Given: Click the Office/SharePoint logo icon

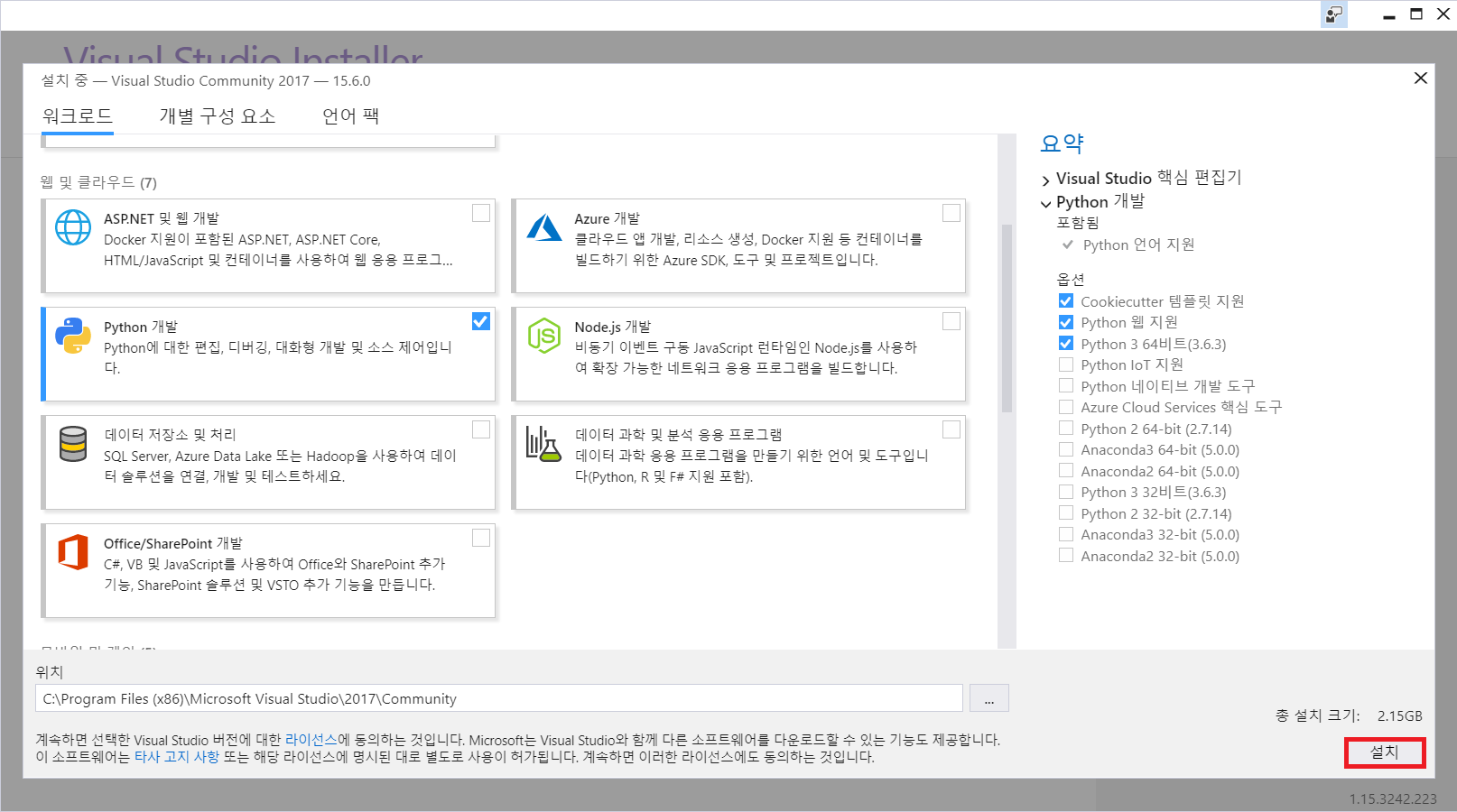Looking at the screenshot, I should tap(73, 552).
